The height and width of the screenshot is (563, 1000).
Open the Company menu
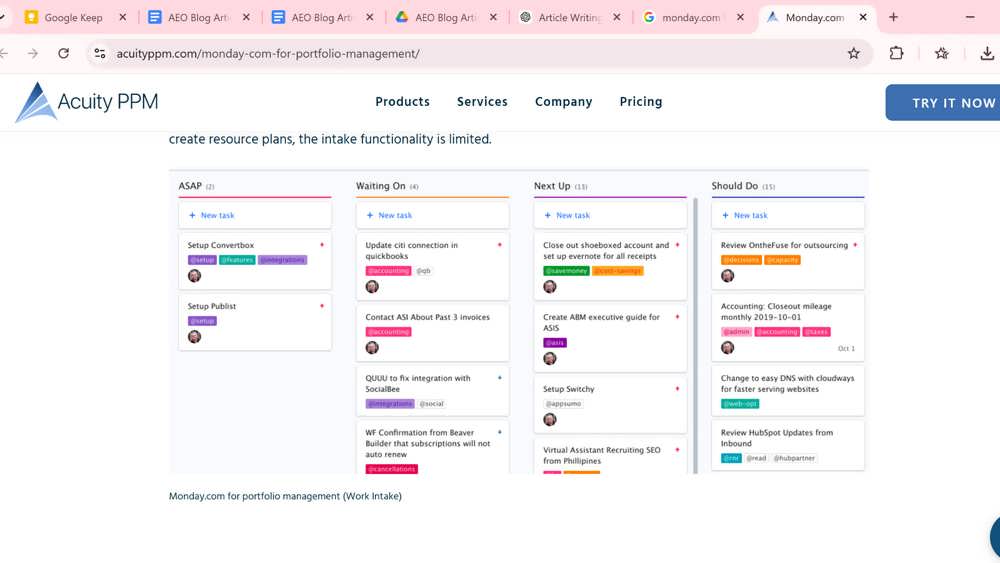point(564,101)
